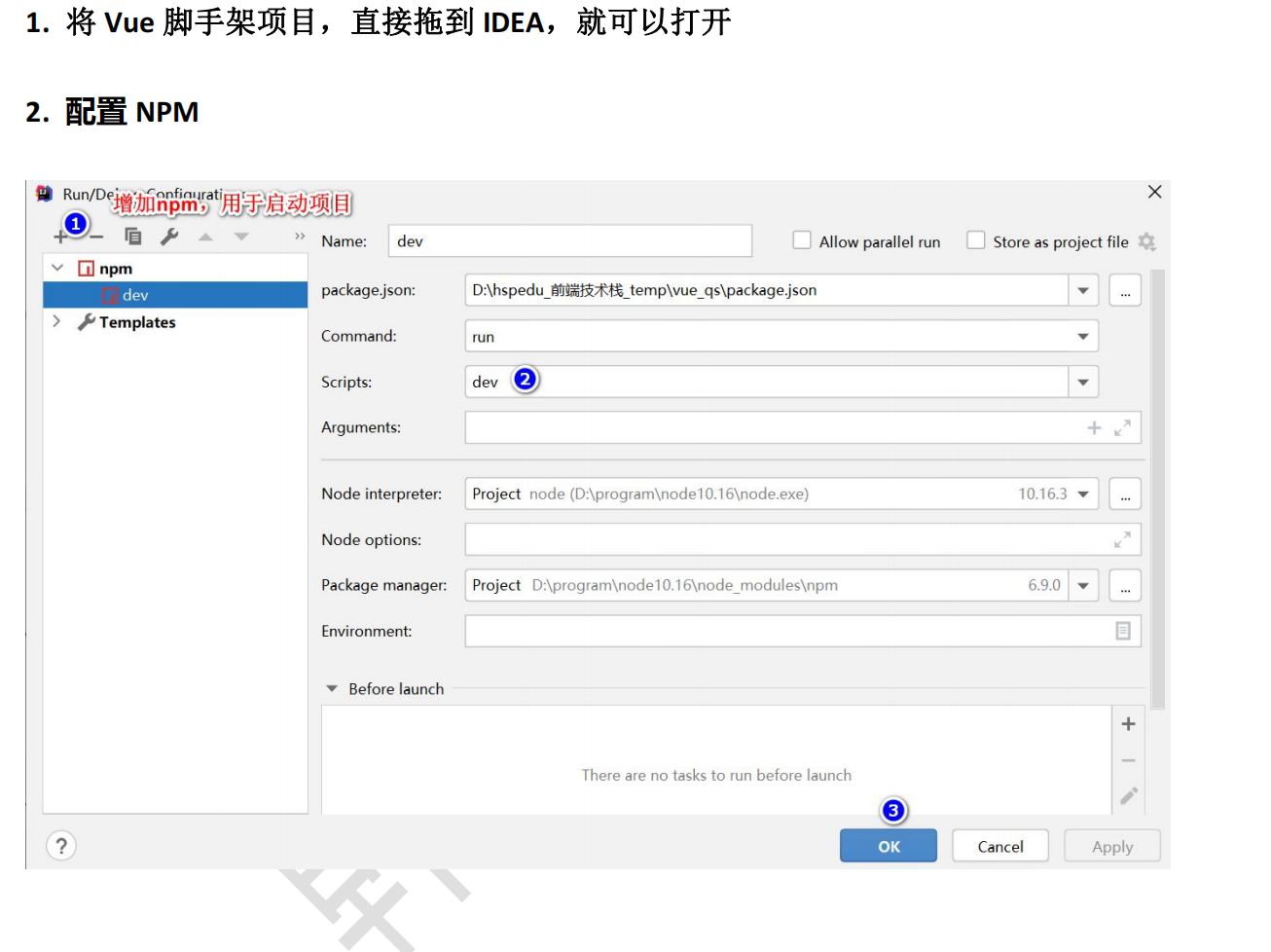1271x952 pixels.
Task: Copy the configuration with the duplicate icon
Action: point(133,236)
